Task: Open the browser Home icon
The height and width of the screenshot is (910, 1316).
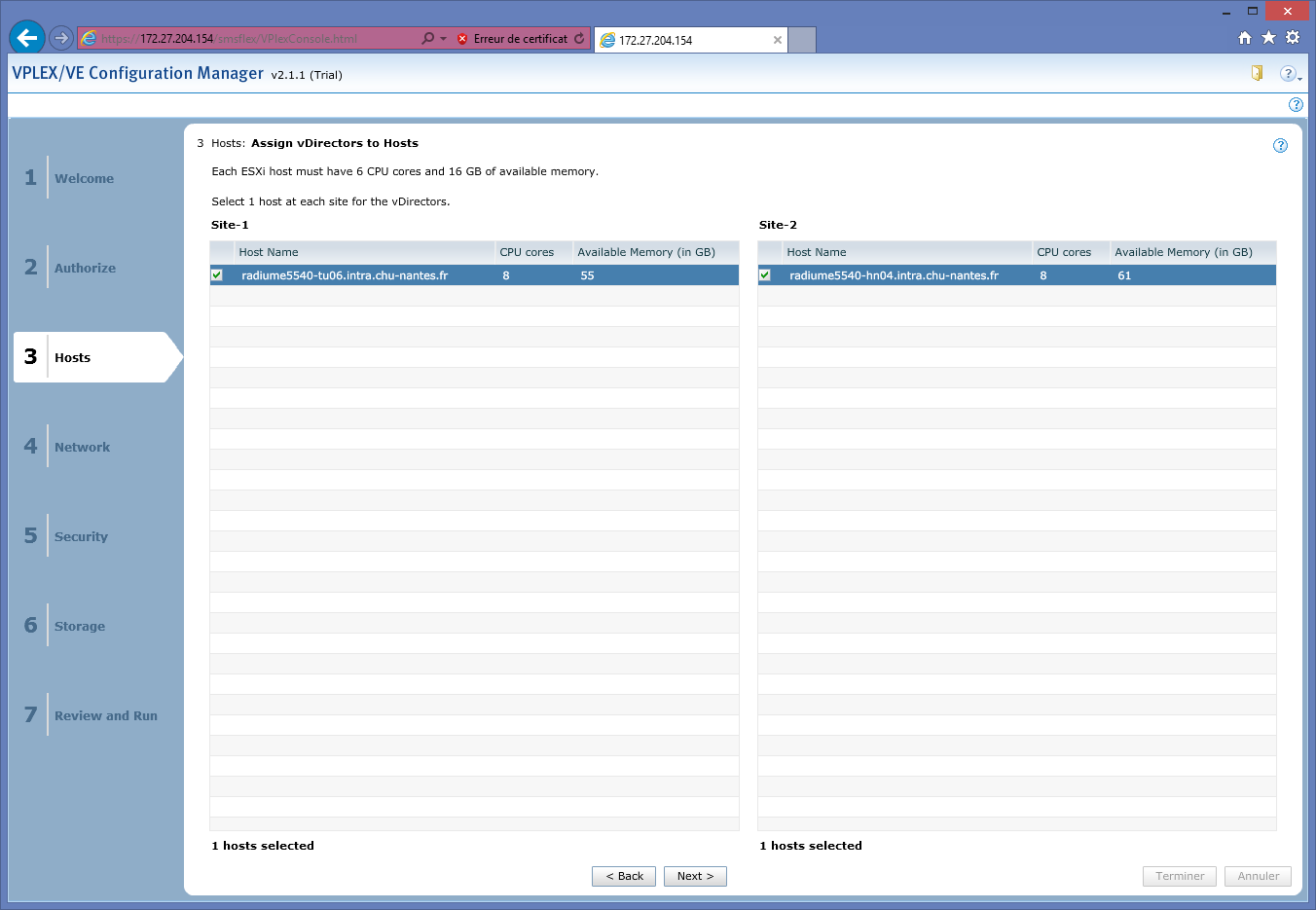Action: tap(1244, 38)
